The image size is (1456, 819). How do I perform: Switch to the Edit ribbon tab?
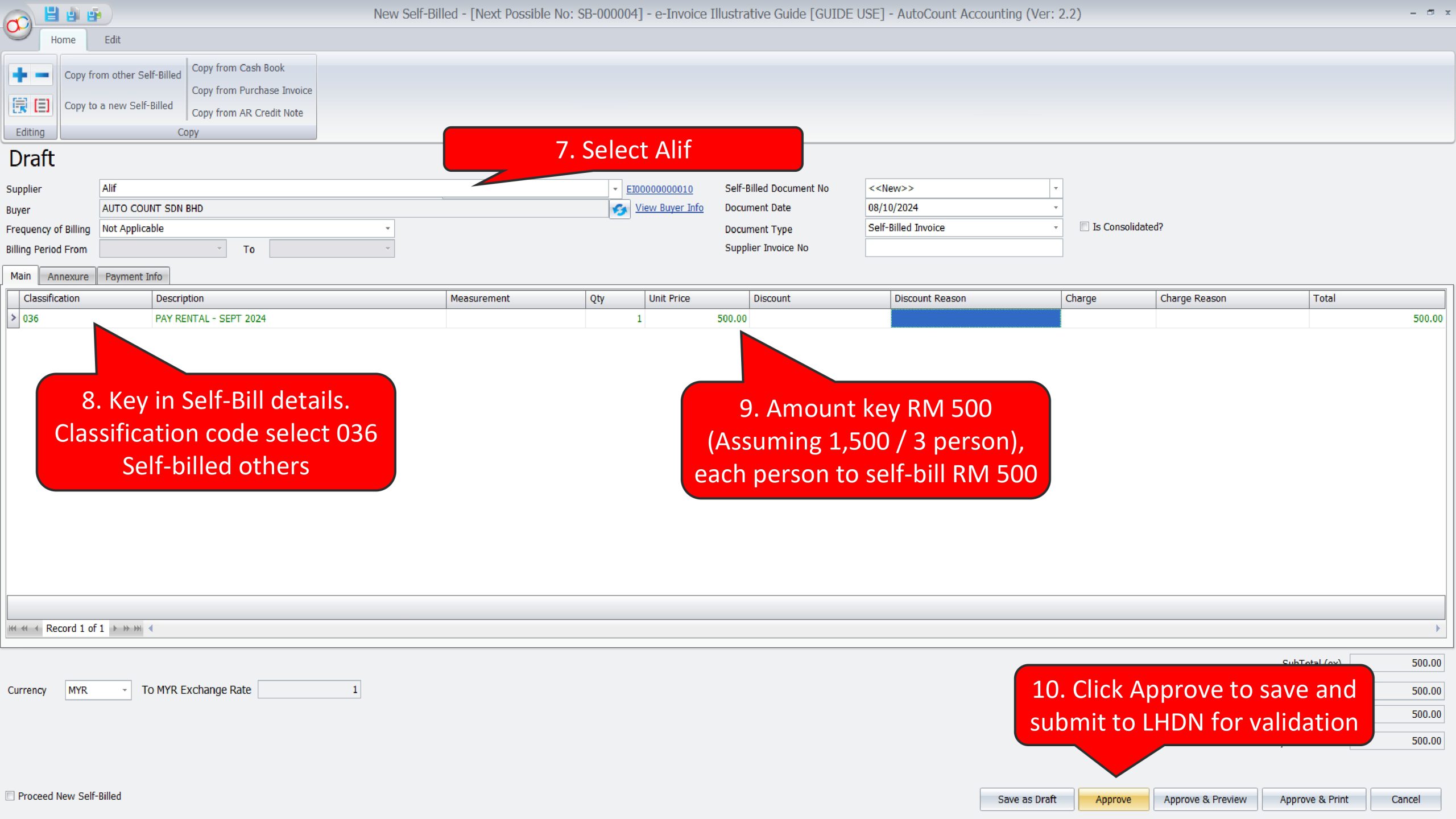(x=113, y=40)
